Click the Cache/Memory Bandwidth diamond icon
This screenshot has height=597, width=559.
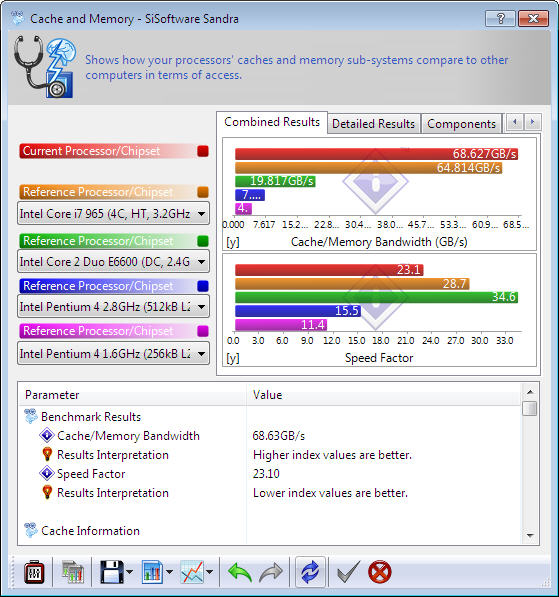click(x=47, y=435)
